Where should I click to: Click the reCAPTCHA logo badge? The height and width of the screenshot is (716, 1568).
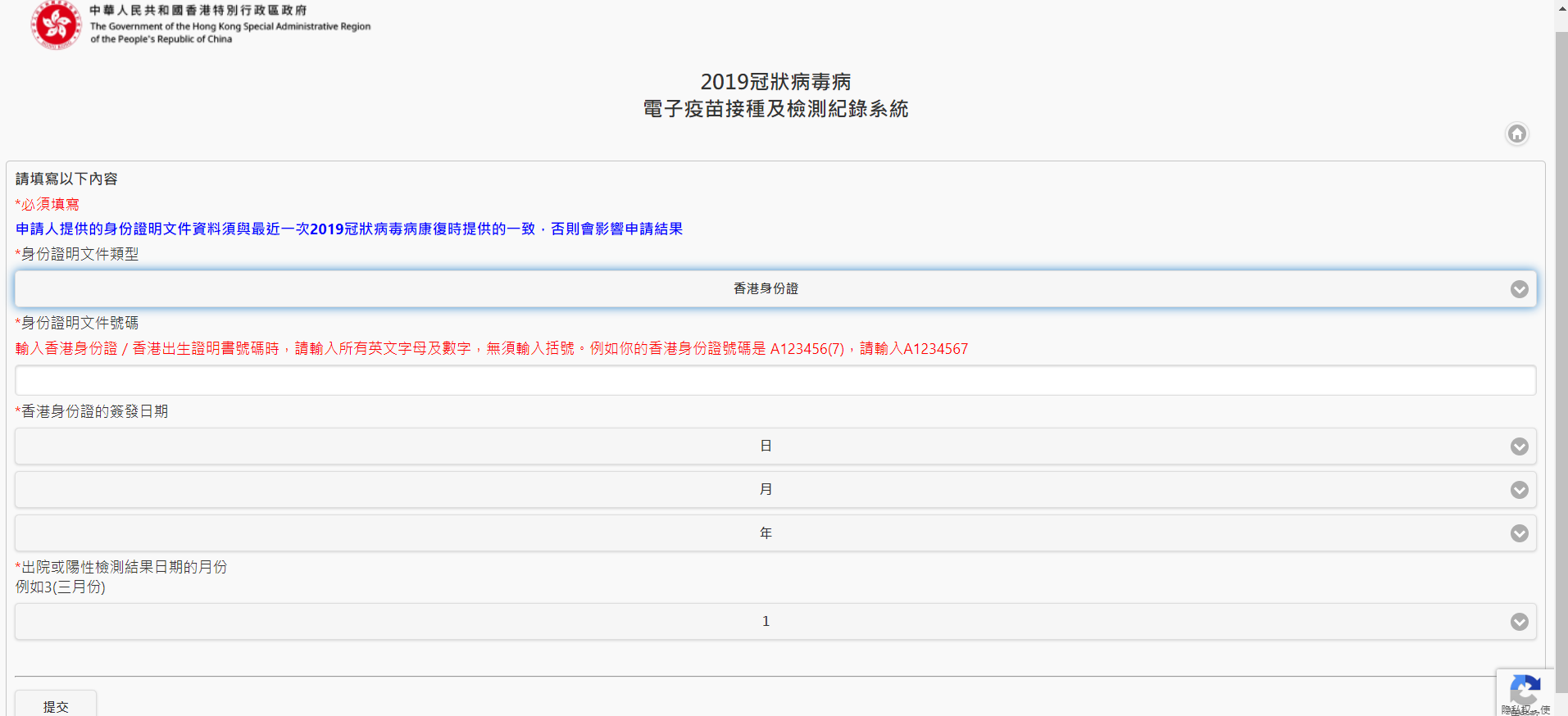tap(1524, 688)
